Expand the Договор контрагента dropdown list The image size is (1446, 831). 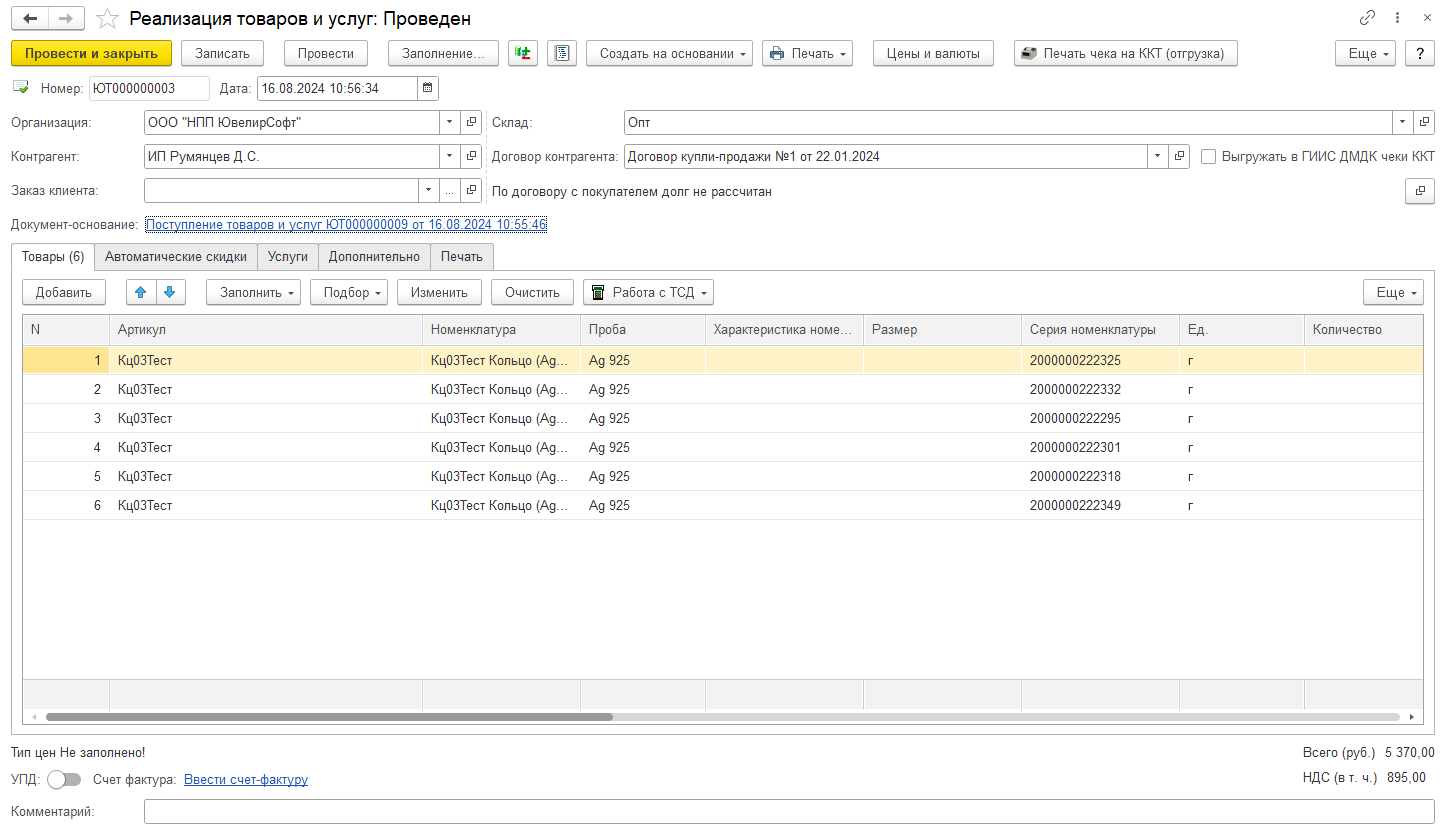pyautogui.click(x=1158, y=156)
